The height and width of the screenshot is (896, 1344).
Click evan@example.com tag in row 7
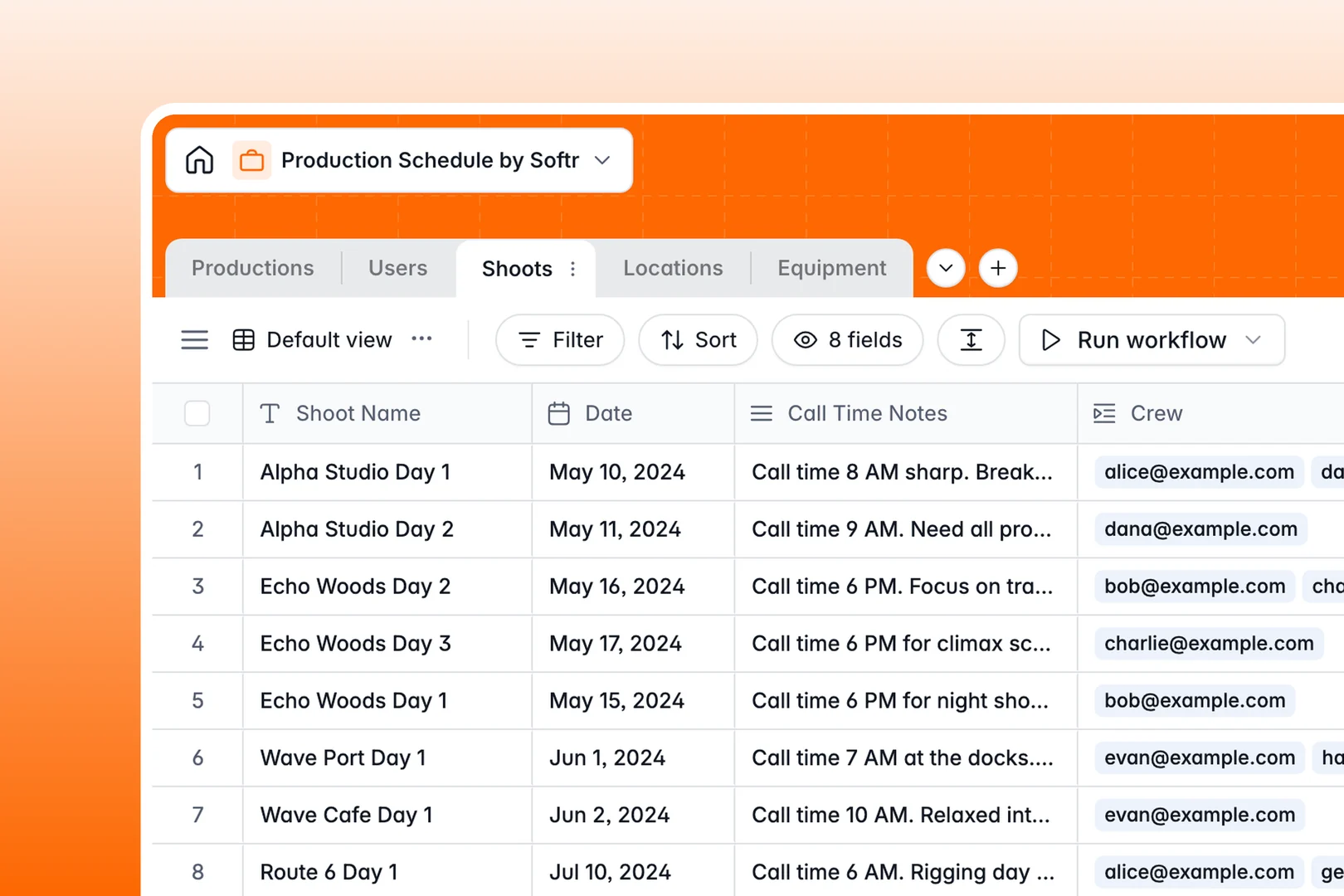(1200, 816)
